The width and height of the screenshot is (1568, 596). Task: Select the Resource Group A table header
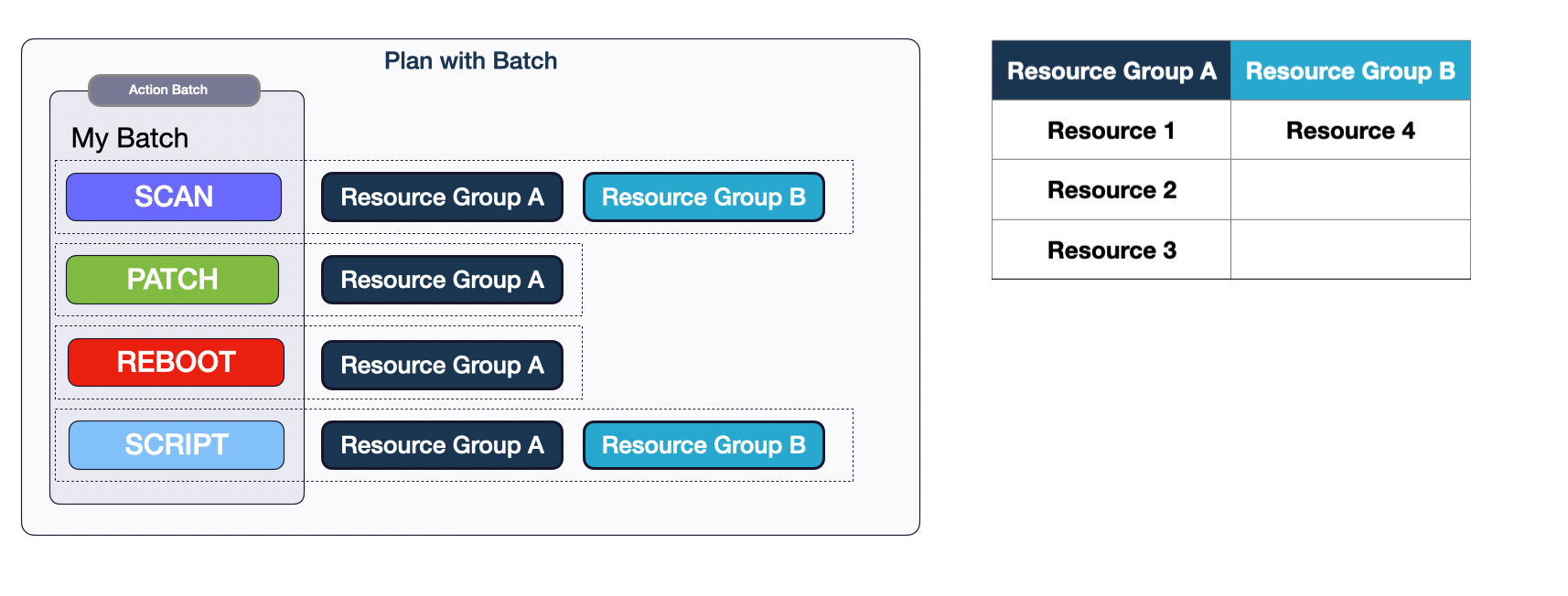point(1112,71)
